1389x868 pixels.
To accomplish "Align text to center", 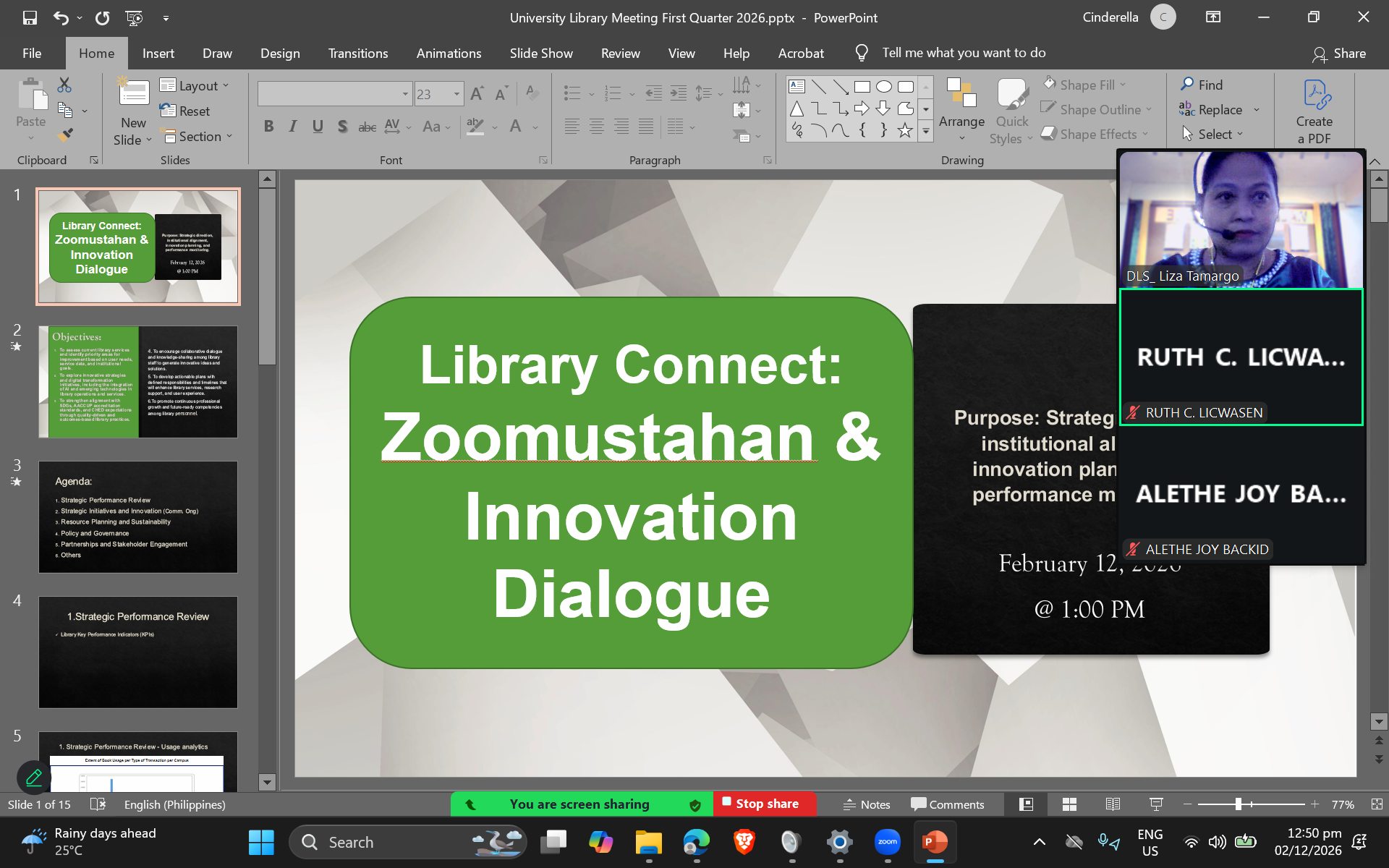I will (x=596, y=127).
